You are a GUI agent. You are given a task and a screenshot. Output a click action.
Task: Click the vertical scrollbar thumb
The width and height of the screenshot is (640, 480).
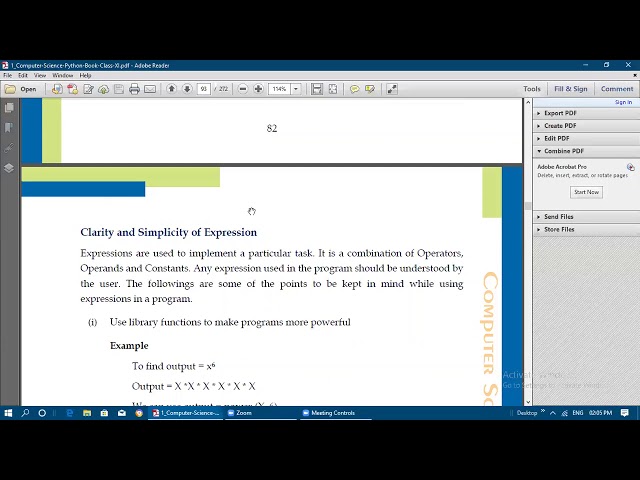coord(528,206)
